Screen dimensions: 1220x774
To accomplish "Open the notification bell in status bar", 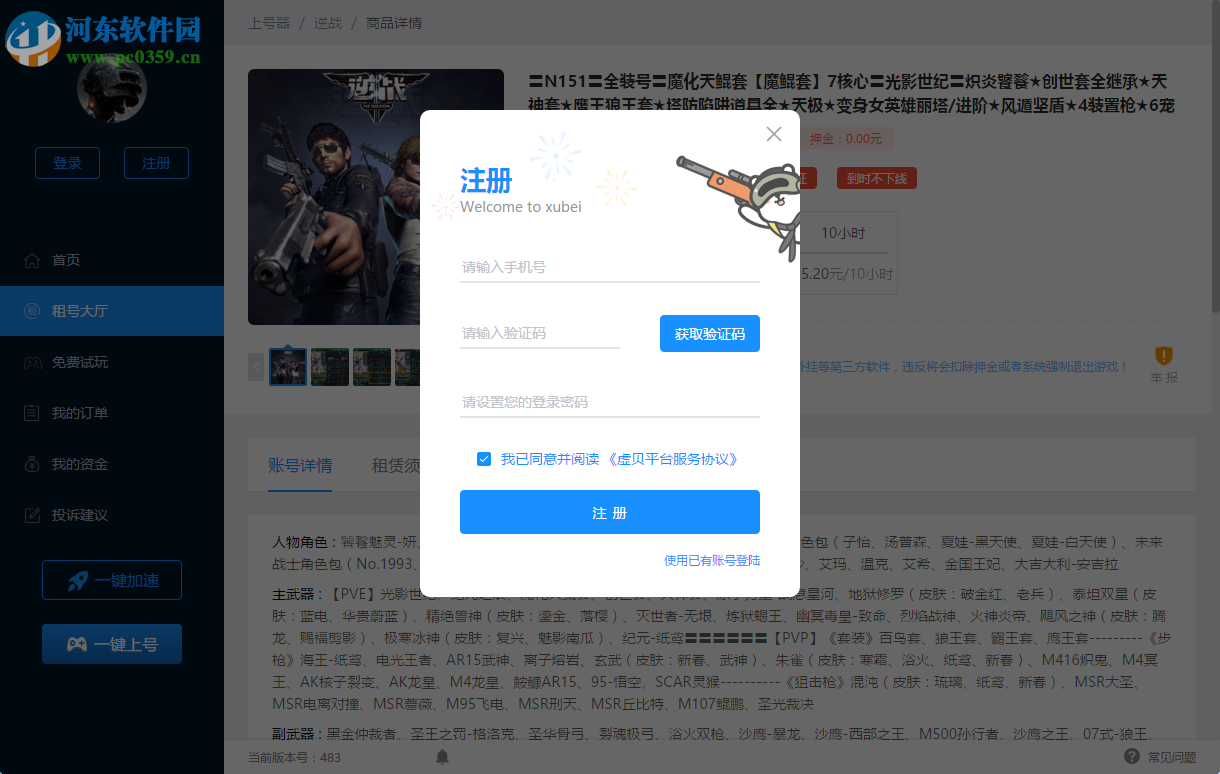I will [442, 757].
